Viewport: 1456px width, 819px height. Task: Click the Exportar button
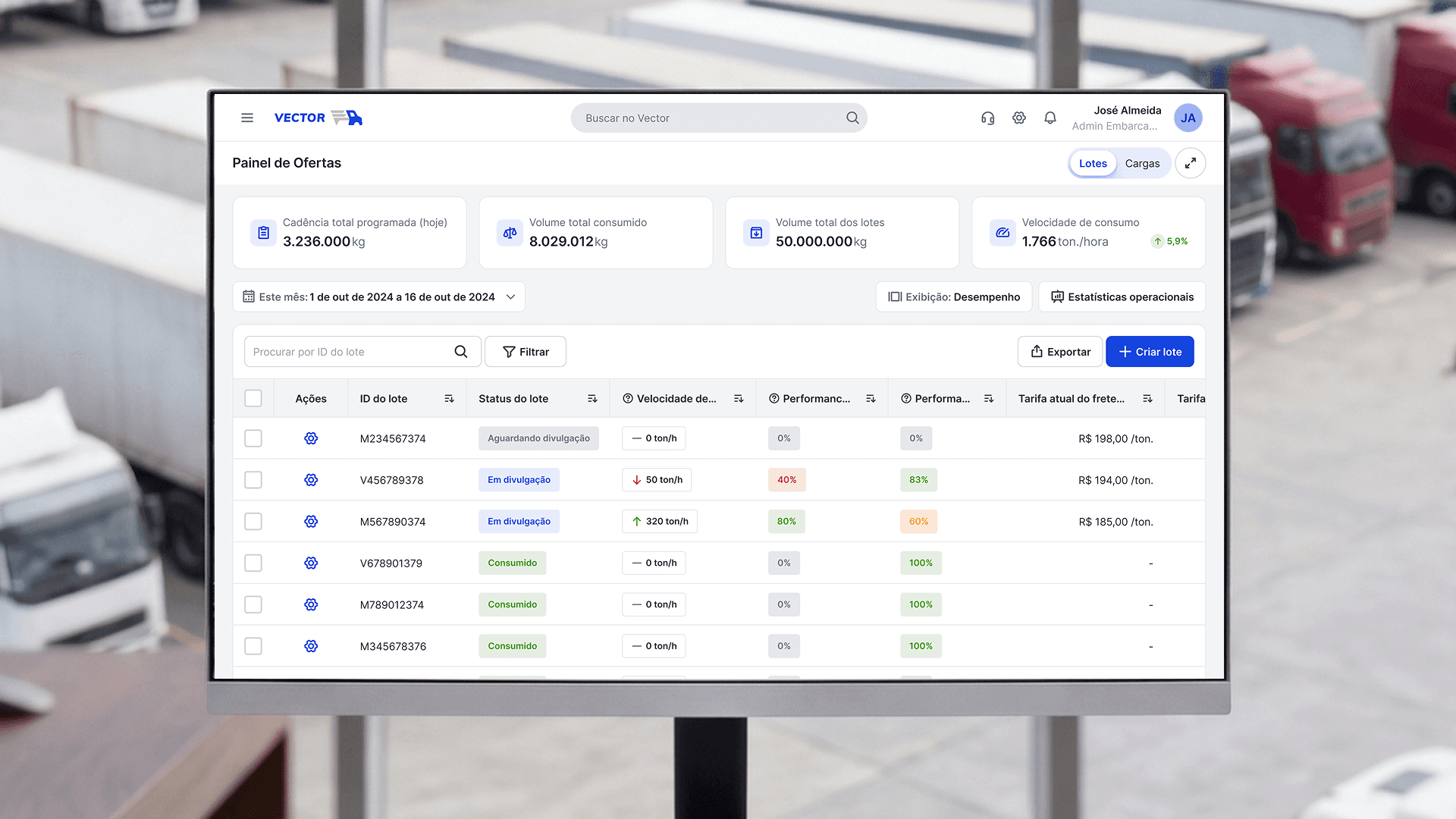[x=1060, y=352]
